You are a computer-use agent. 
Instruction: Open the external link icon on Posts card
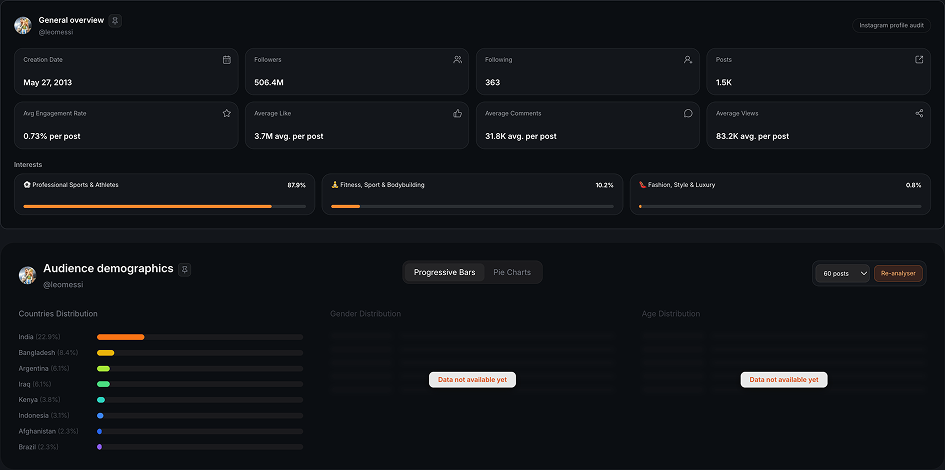coord(919,60)
